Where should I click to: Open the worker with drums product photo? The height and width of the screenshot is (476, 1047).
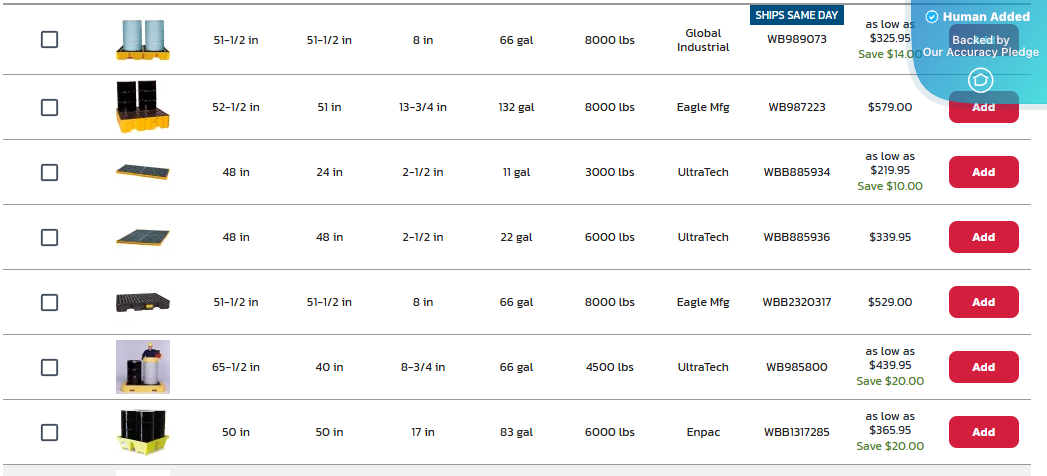pyautogui.click(x=143, y=367)
